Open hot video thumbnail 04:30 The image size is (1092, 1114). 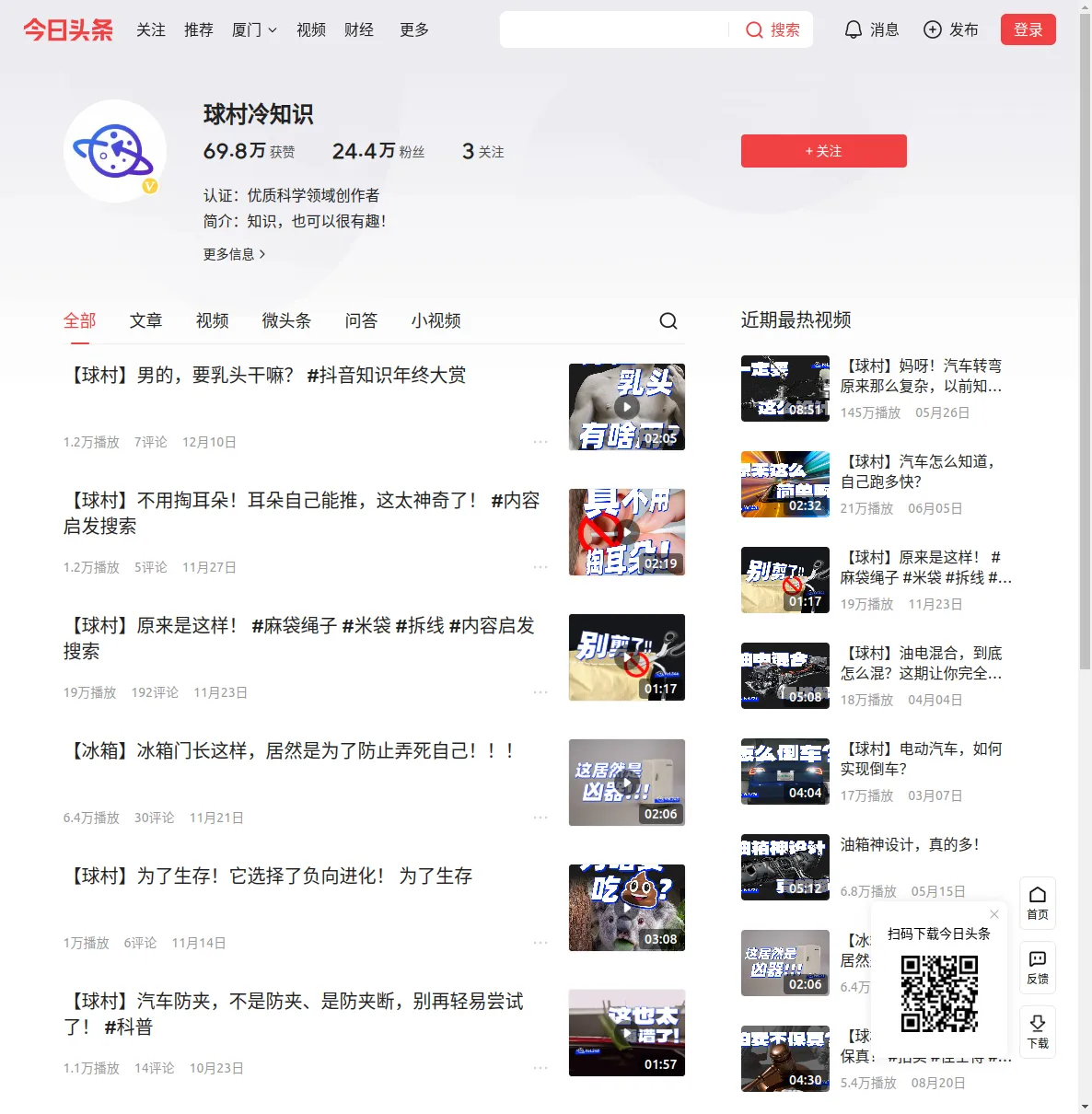(x=785, y=1059)
